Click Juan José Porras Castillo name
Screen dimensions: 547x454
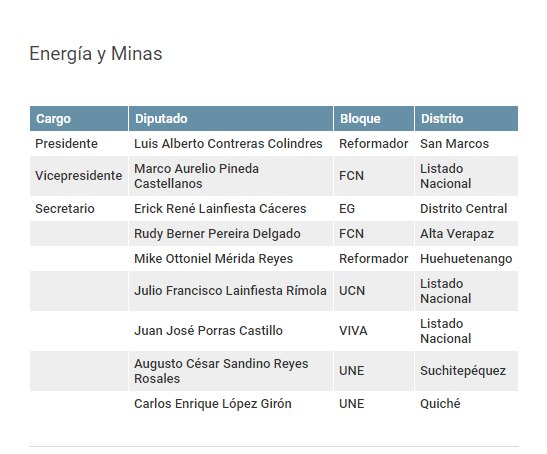point(208,330)
